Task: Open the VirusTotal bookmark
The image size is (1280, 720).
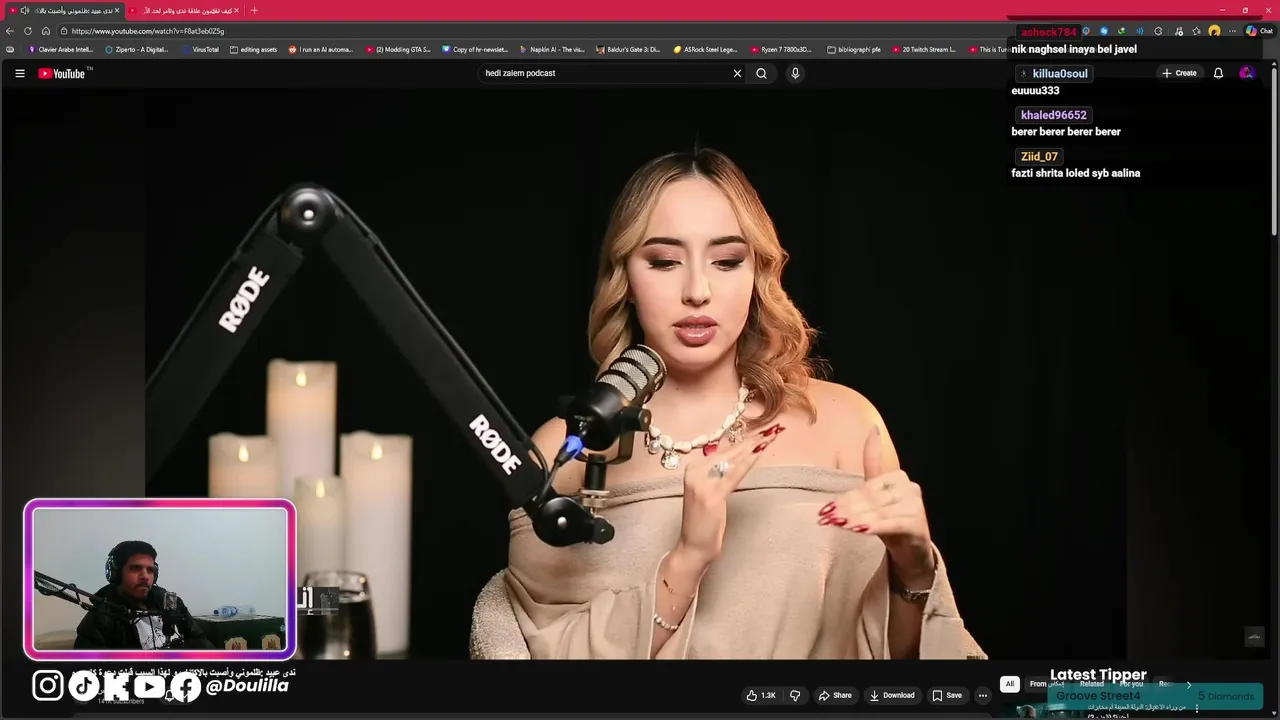Action: point(200,49)
